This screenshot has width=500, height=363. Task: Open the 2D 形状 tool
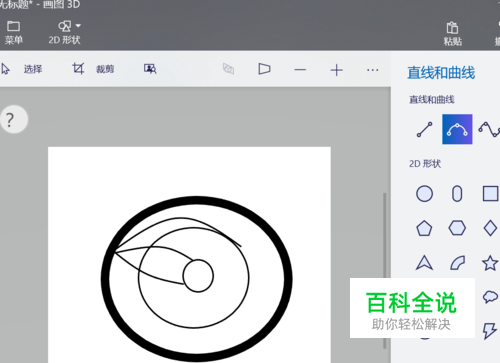pos(64,33)
